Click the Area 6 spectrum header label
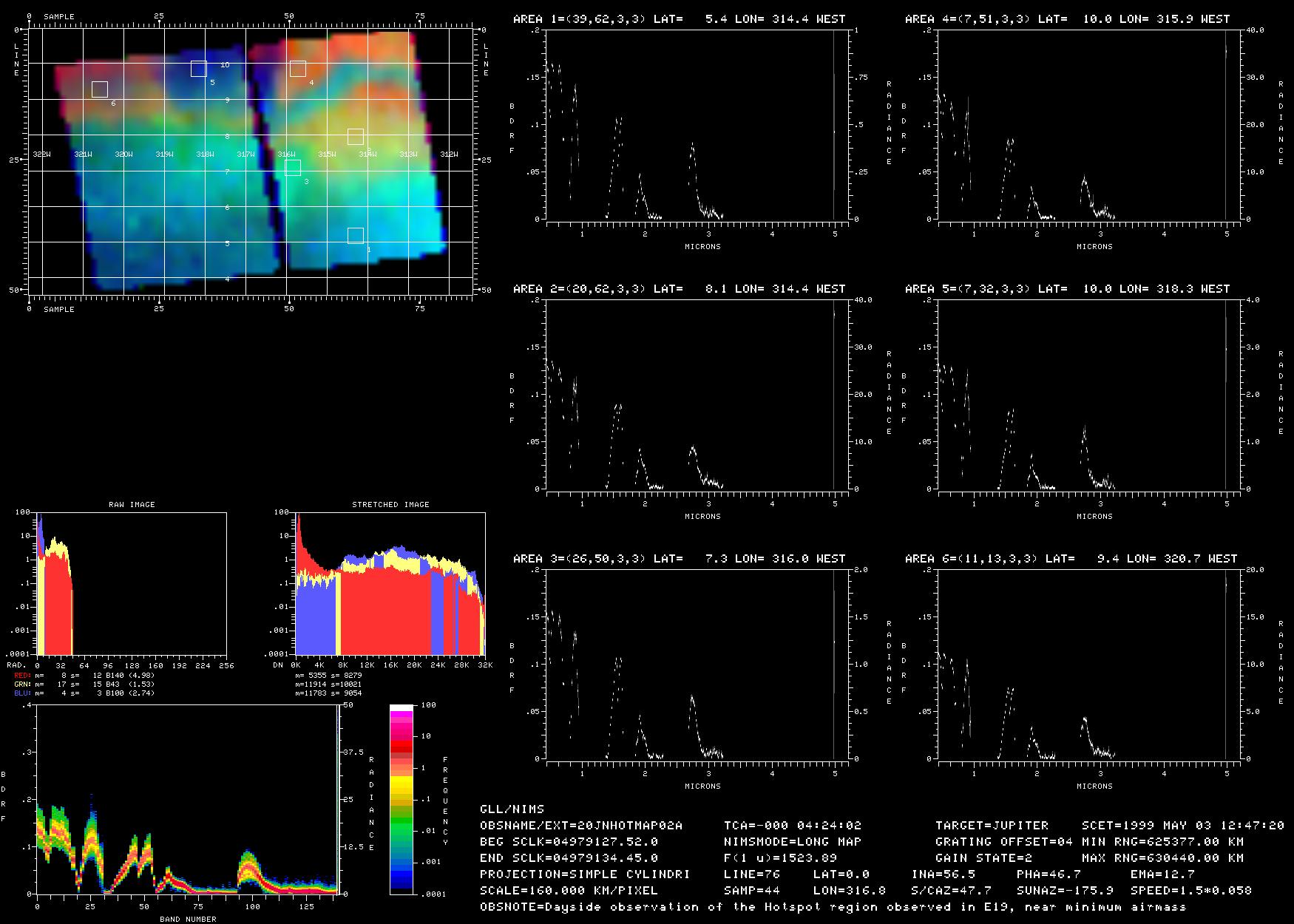Image resolution: width=1294 pixels, height=924 pixels. pyautogui.click(x=1071, y=559)
